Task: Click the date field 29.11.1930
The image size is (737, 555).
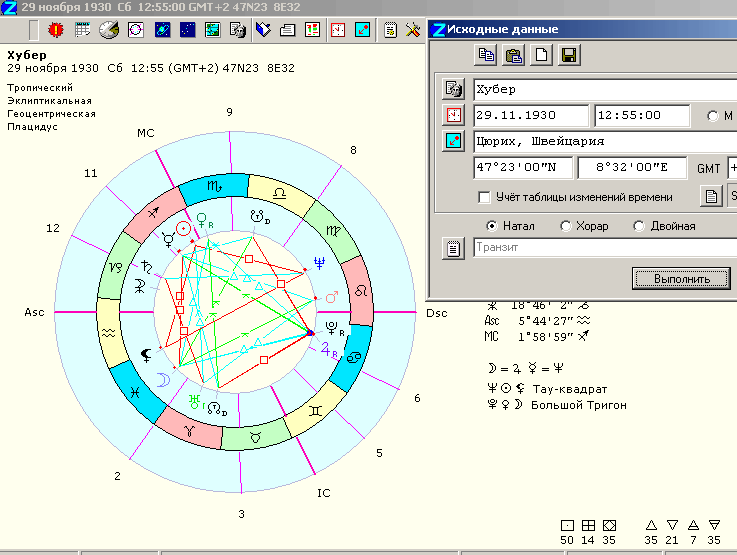Action: [x=531, y=116]
